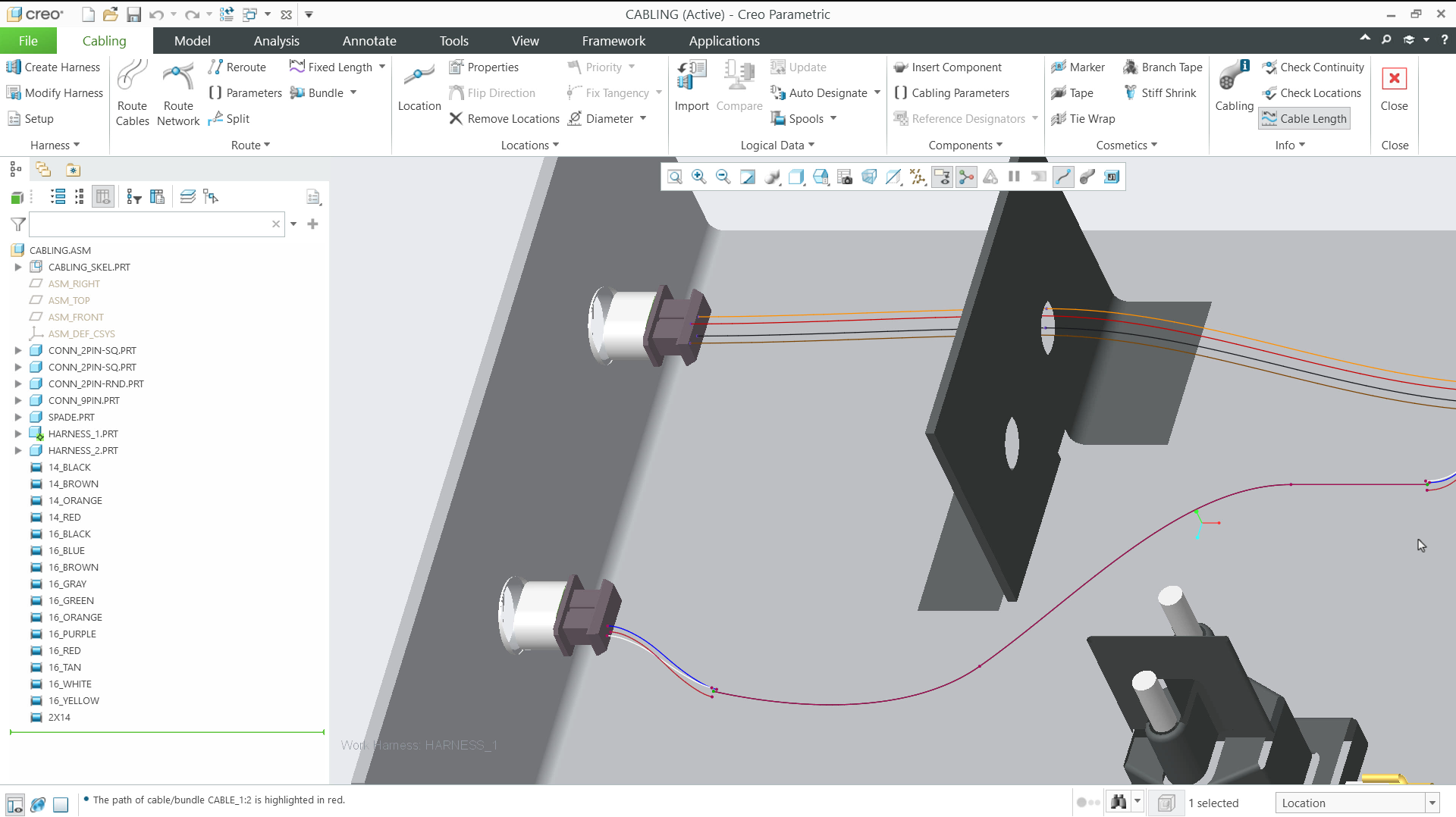Click the Marker cosmetic tool
Image resolution: width=1456 pixels, height=817 pixels.
(1078, 67)
